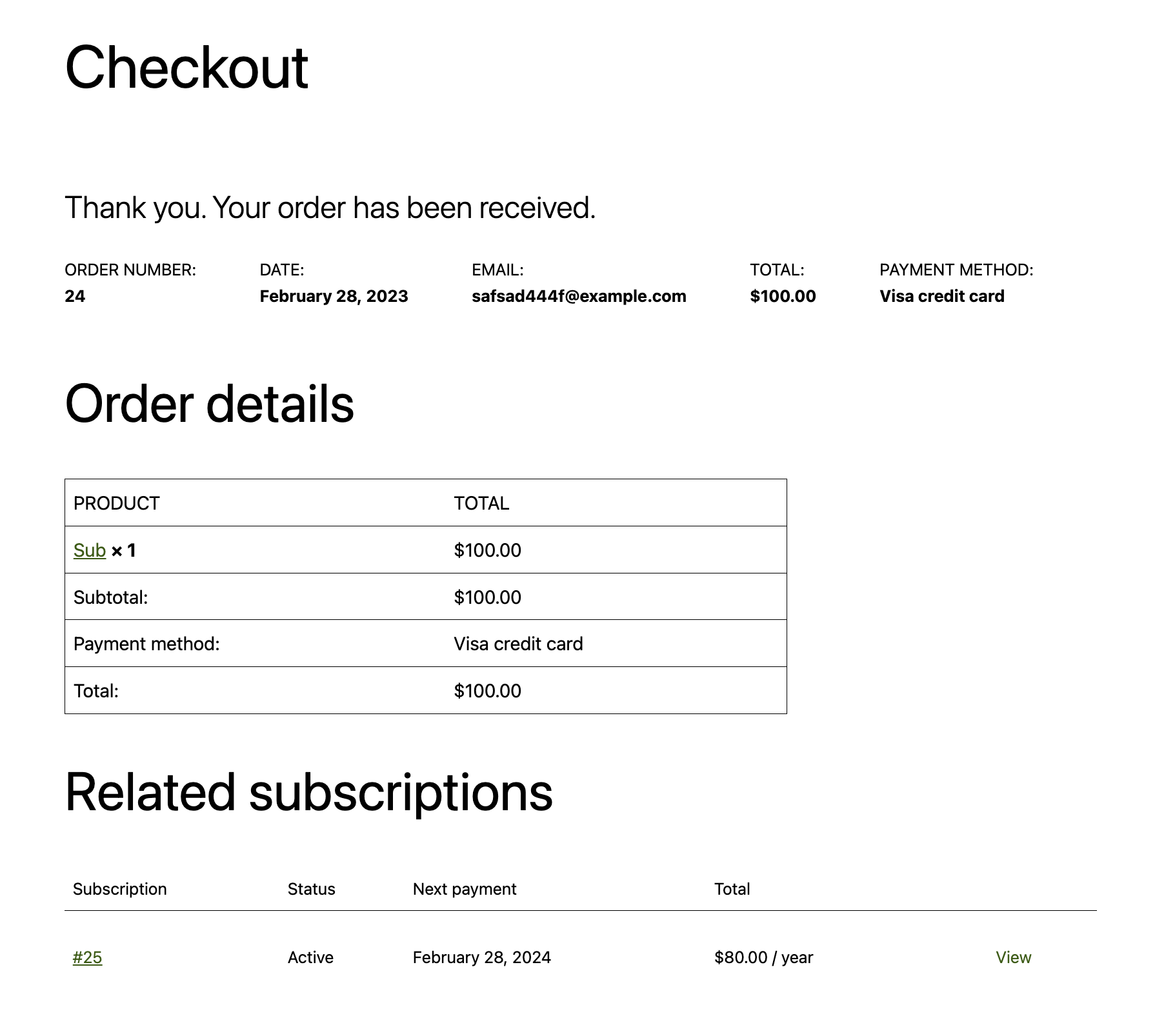Viewport: 1155px width, 1036px height.
Task: Click the next payment date February 28, 2024
Action: point(481,957)
